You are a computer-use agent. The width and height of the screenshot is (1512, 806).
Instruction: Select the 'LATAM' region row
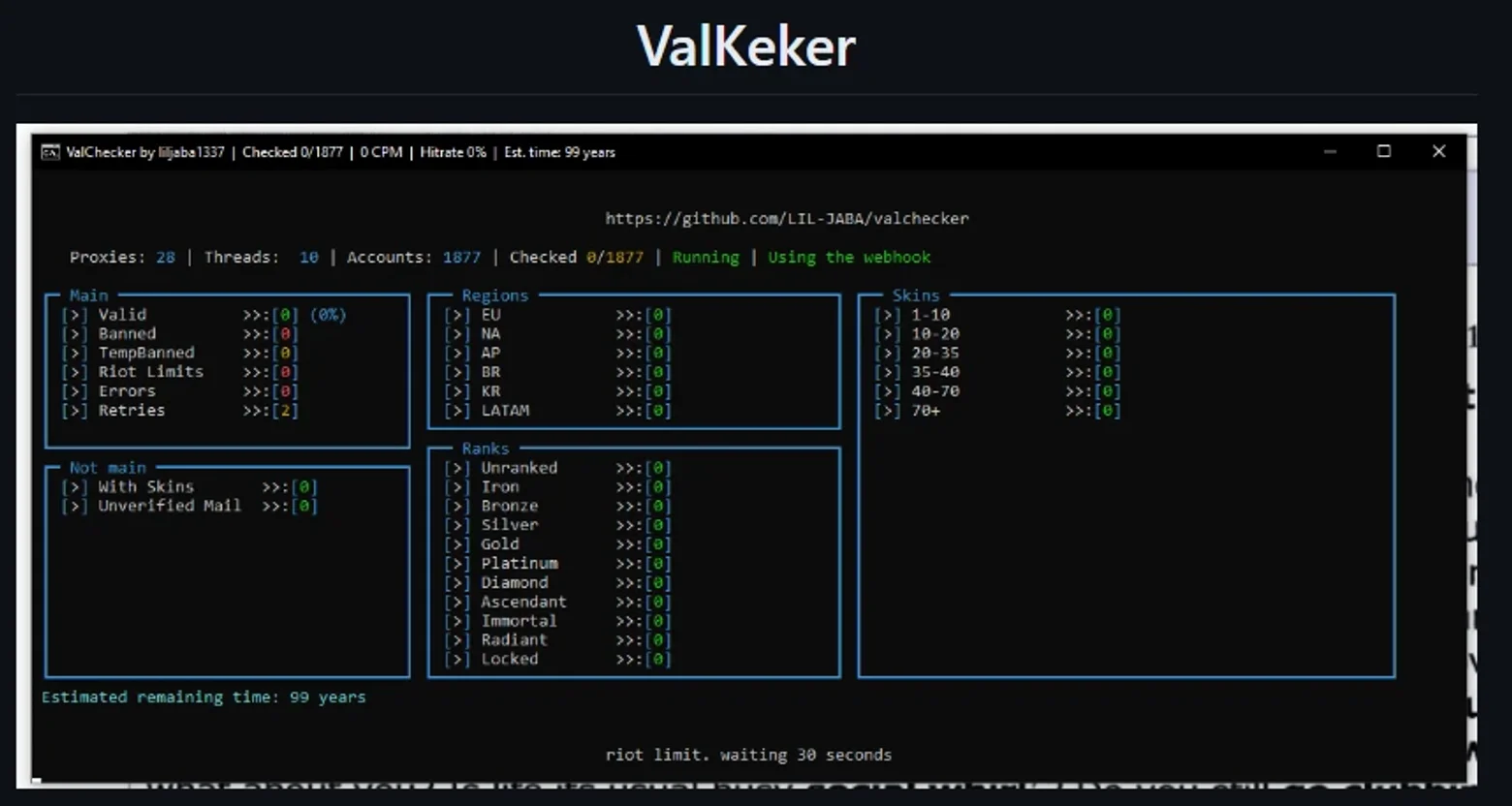pos(557,411)
